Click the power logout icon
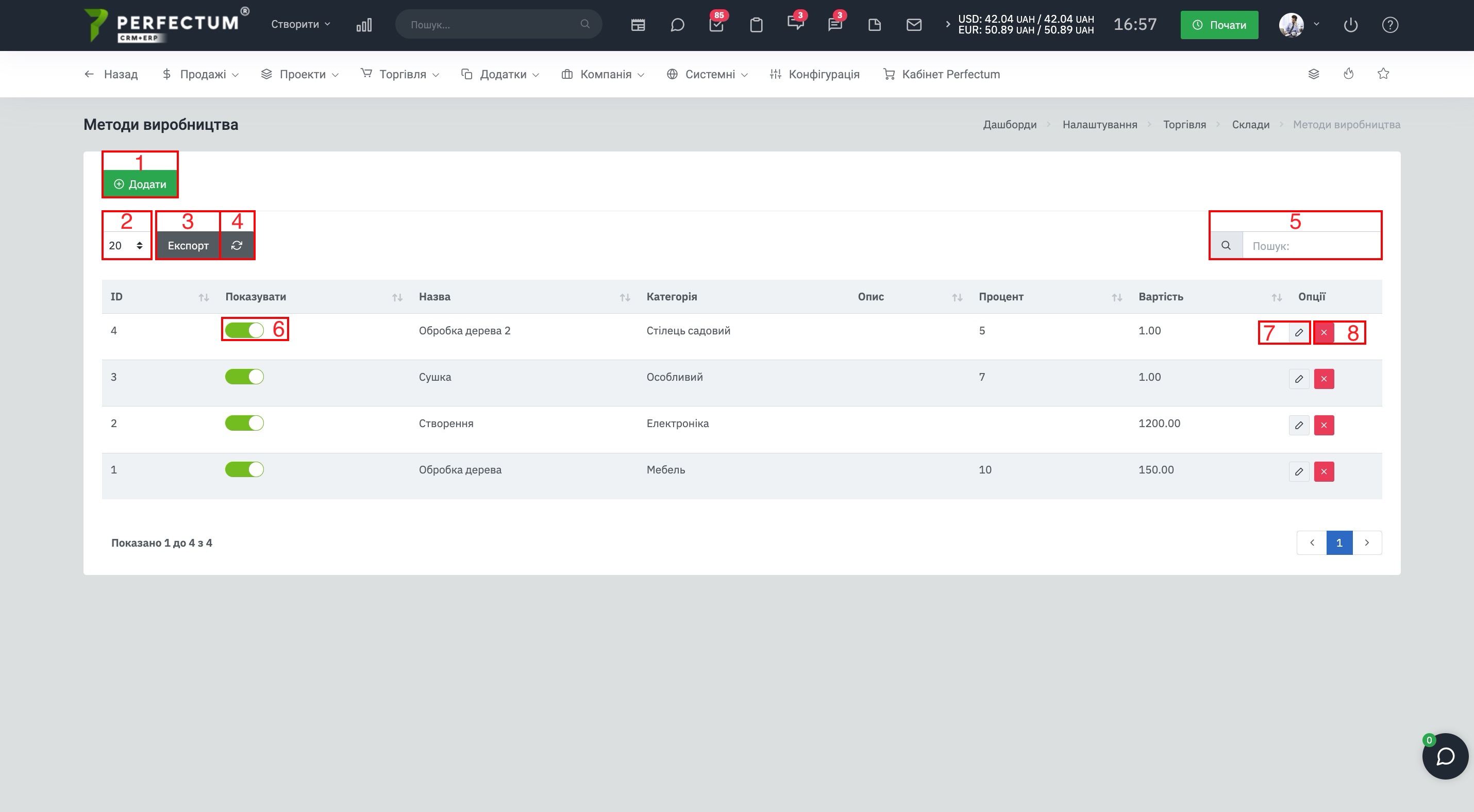Screen dimensions: 1474x812 click(1350, 25)
